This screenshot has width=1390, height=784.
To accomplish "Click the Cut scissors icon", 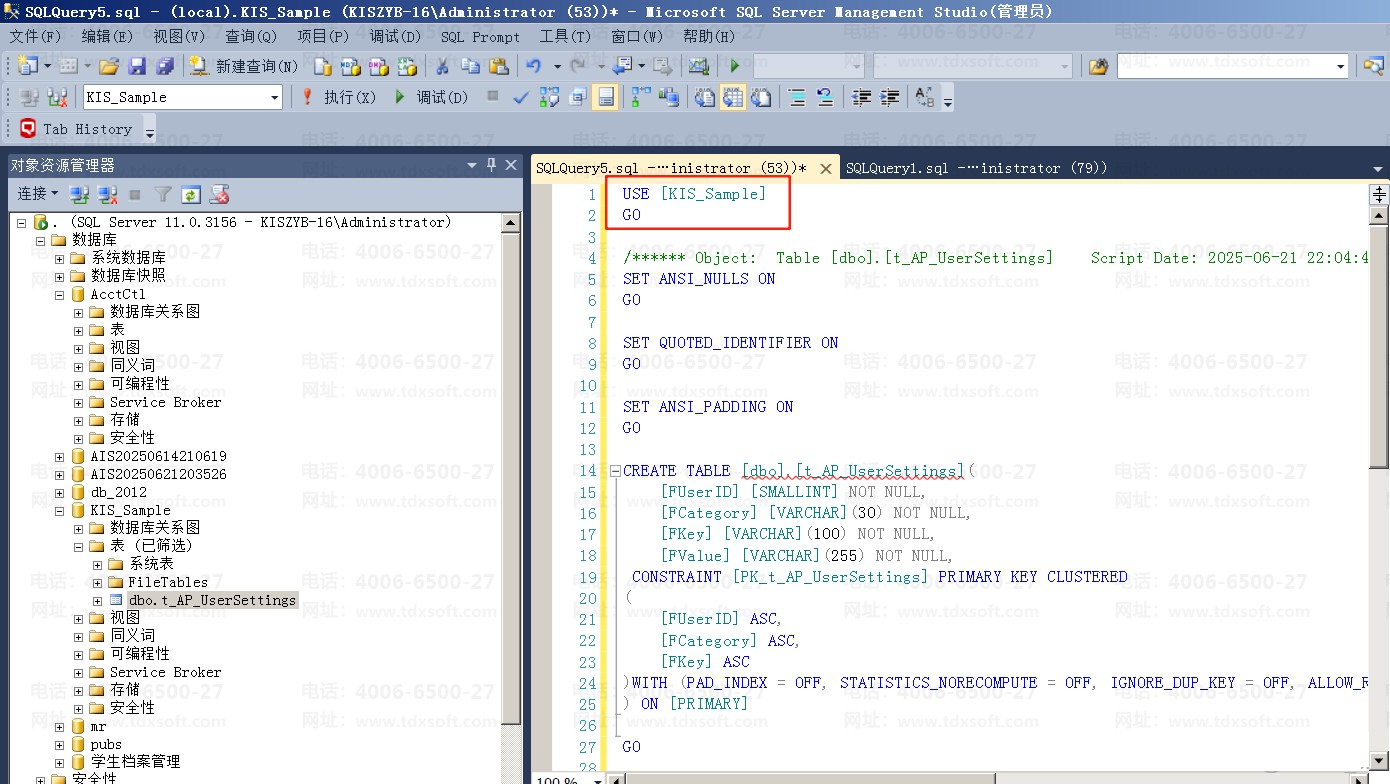I will [x=441, y=66].
